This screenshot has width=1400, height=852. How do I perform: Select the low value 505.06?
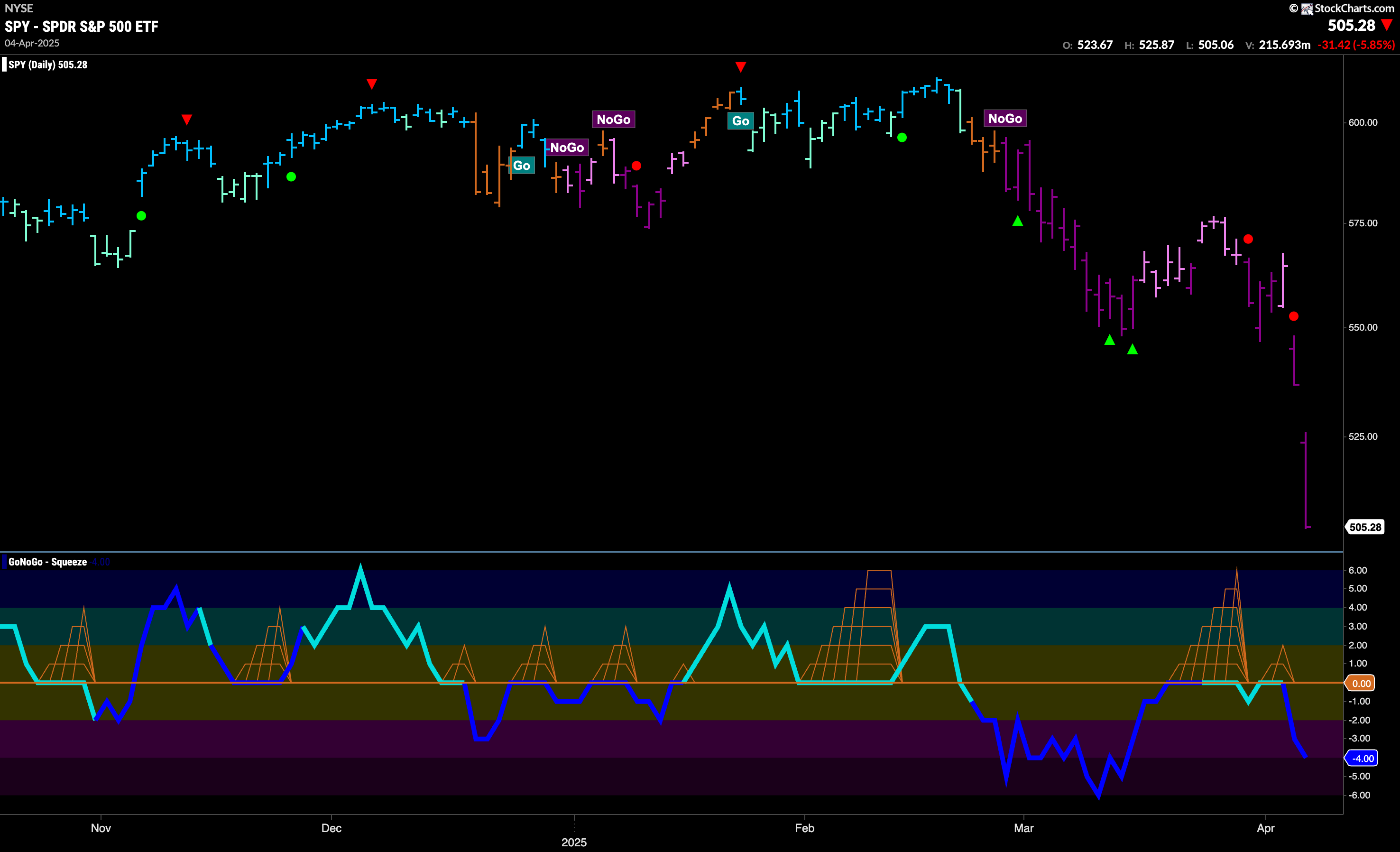[1216, 45]
